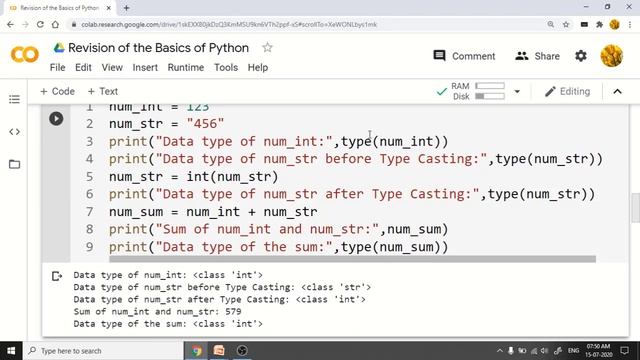
Task: Click the Google Drive icon beside the notebook title
Action: [x=59, y=48]
